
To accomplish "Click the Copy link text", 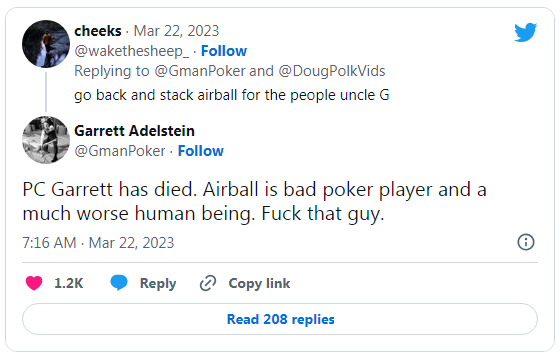I will (259, 284).
